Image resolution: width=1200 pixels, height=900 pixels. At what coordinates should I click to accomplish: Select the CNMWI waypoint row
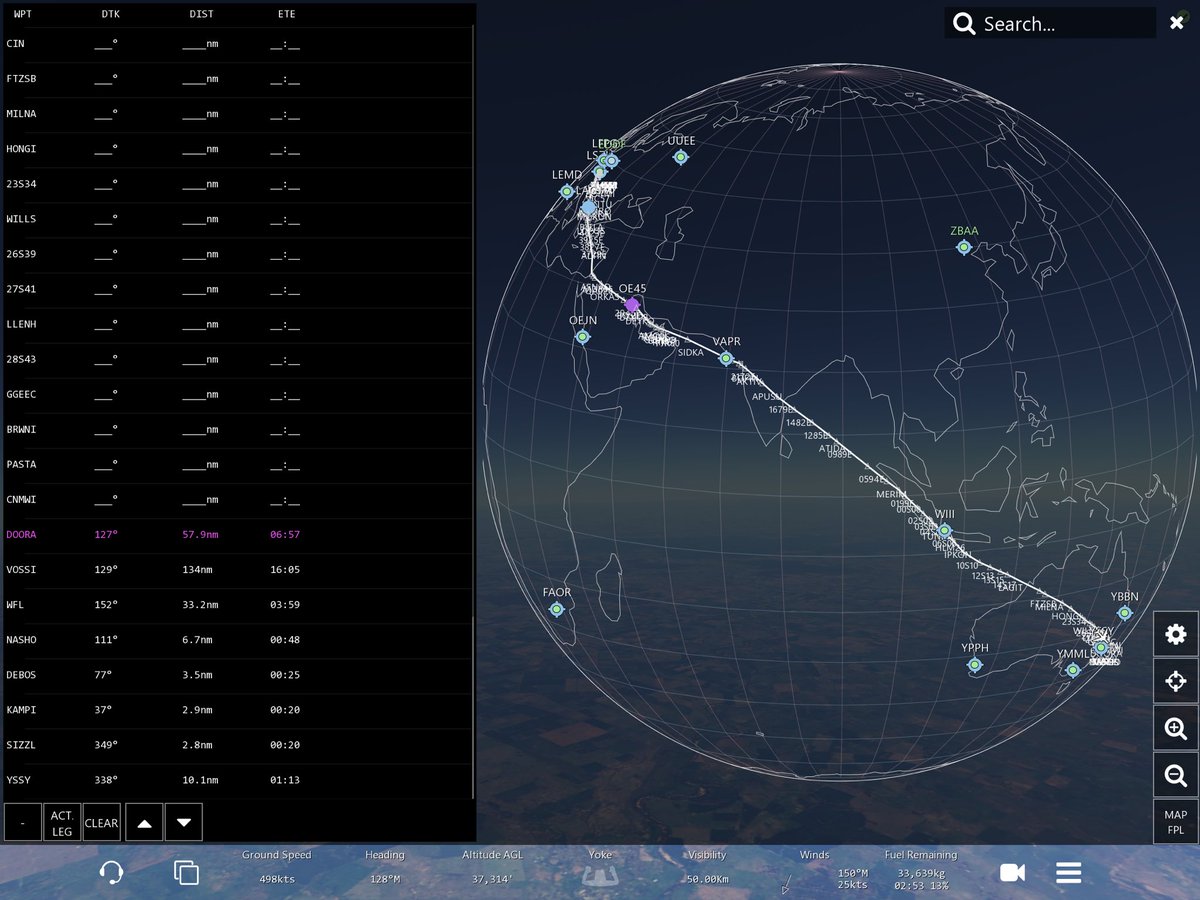click(236, 499)
